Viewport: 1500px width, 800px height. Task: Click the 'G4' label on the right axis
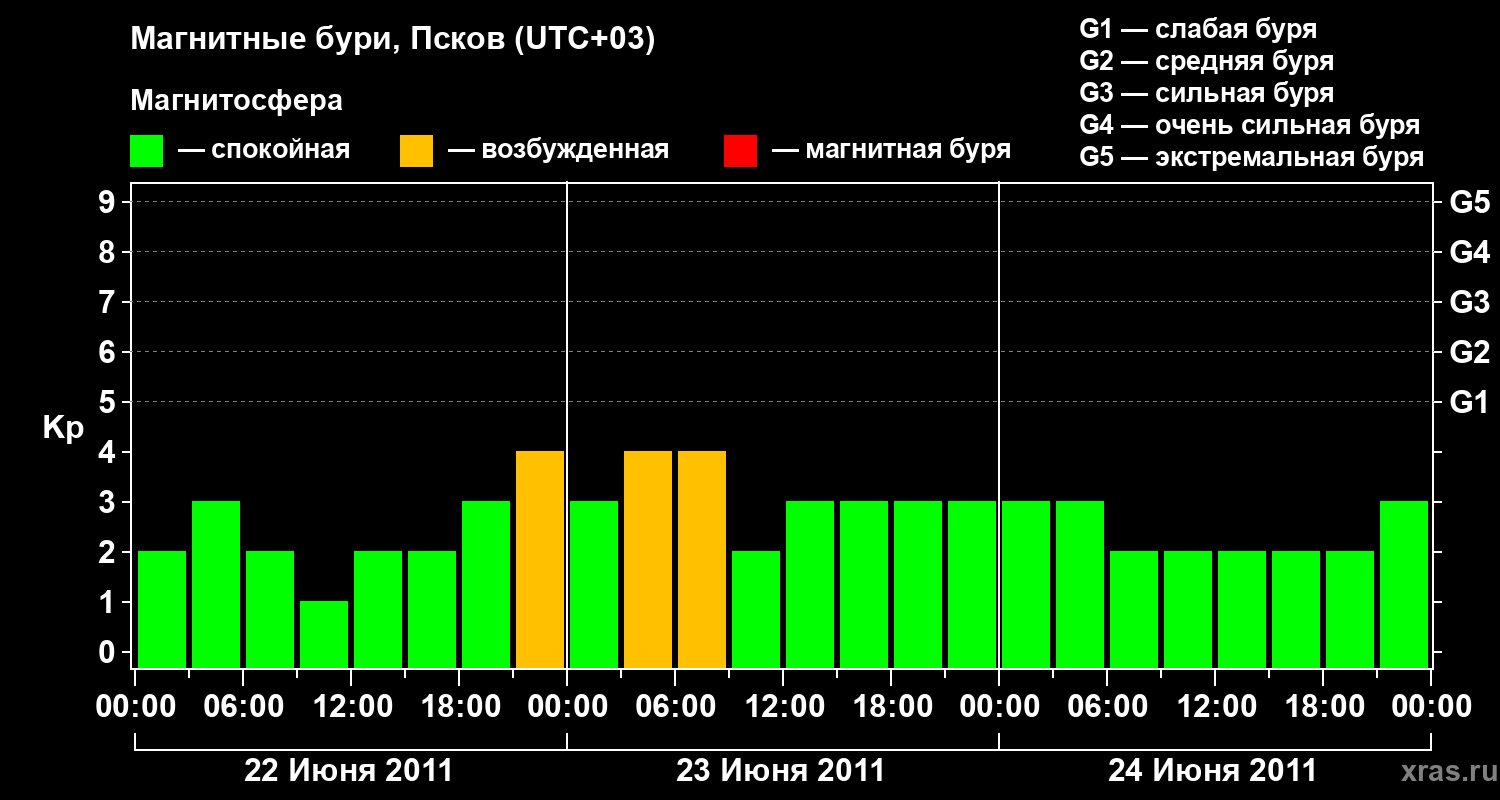tap(1470, 252)
